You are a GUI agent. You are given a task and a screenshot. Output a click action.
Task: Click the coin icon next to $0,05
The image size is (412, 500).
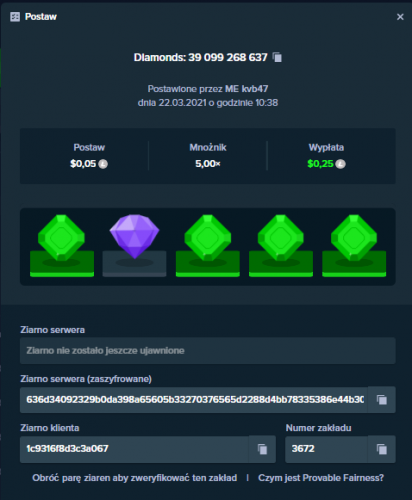pyautogui.click(x=103, y=164)
